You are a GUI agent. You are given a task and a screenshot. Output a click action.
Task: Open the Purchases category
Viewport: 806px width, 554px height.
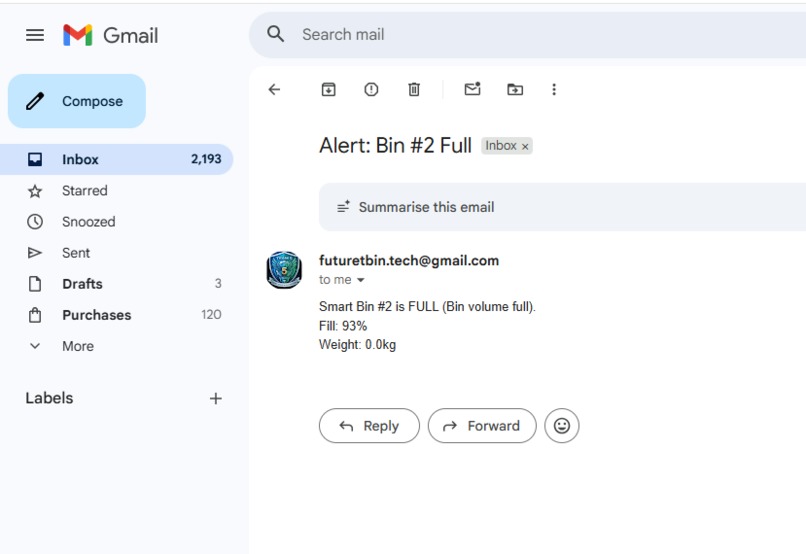[x=116, y=315]
